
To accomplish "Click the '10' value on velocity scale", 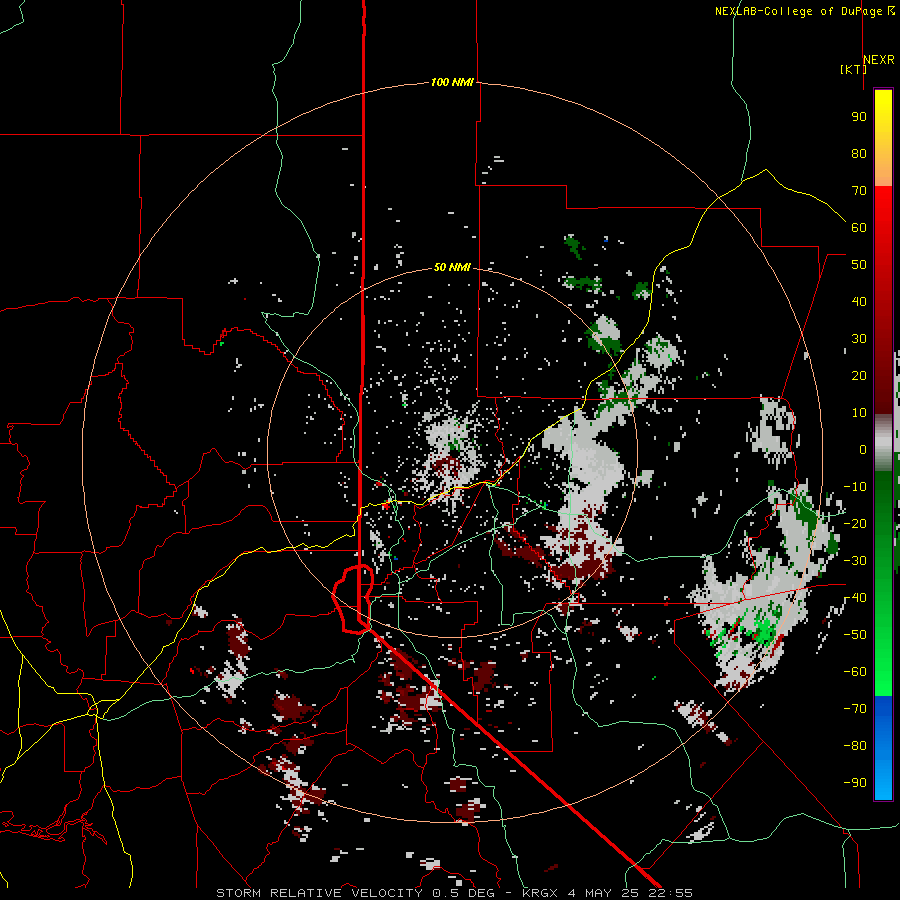I will pos(859,413).
